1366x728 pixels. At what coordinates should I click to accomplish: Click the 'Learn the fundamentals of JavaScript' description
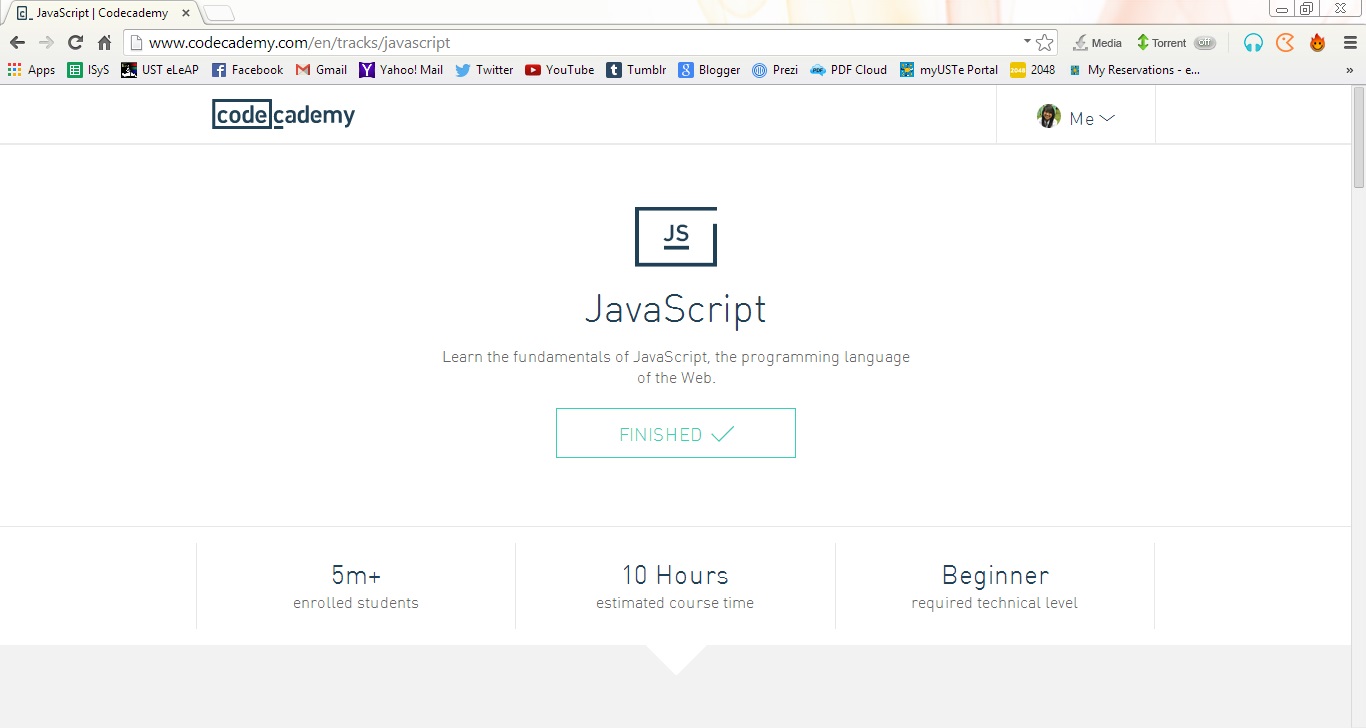coord(676,367)
